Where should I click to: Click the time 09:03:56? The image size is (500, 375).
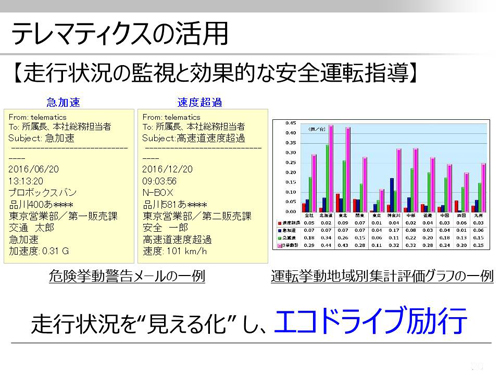click(160, 181)
